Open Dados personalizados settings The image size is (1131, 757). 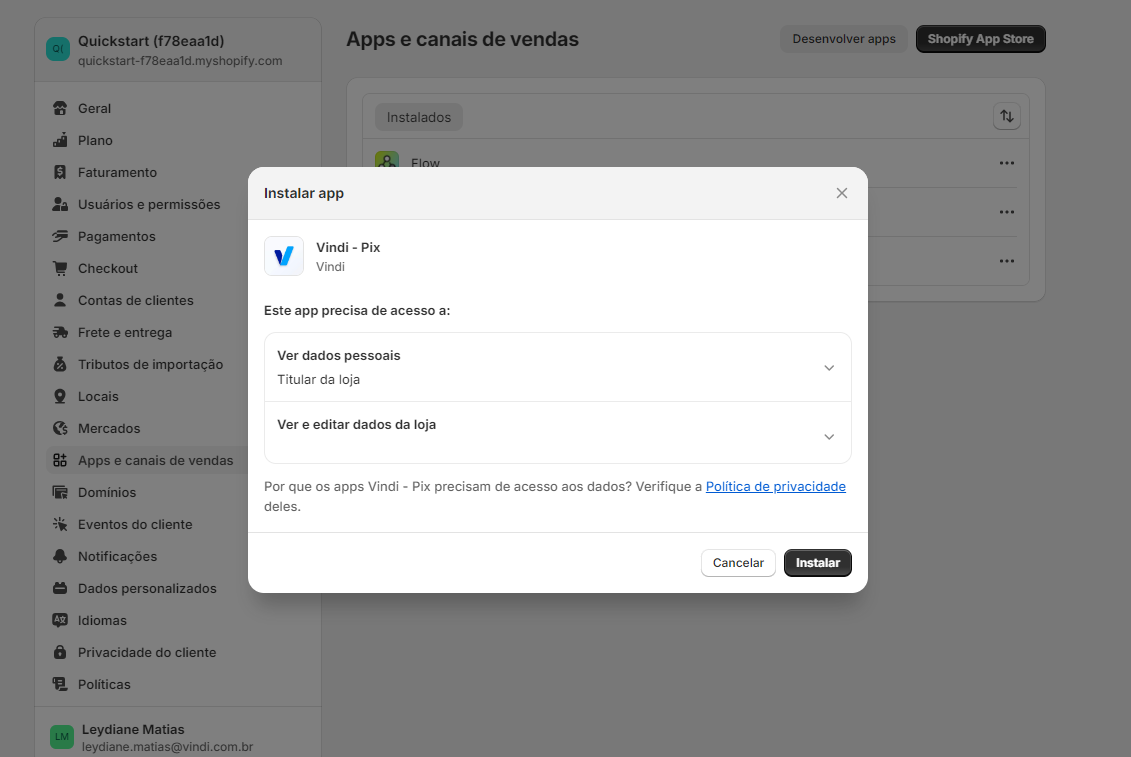click(x=147, y=588)
